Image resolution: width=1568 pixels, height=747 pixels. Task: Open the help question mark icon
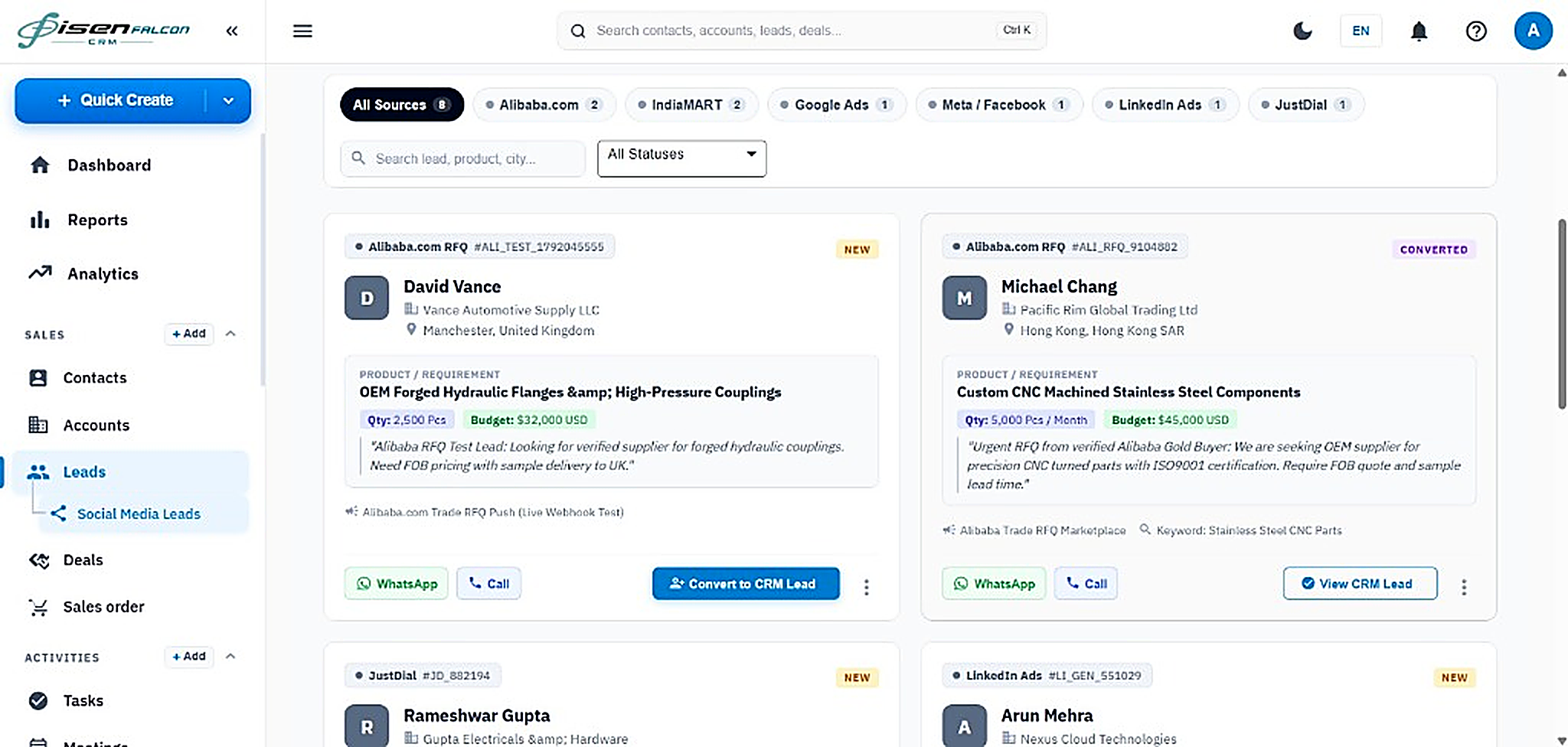(1476, 31)
